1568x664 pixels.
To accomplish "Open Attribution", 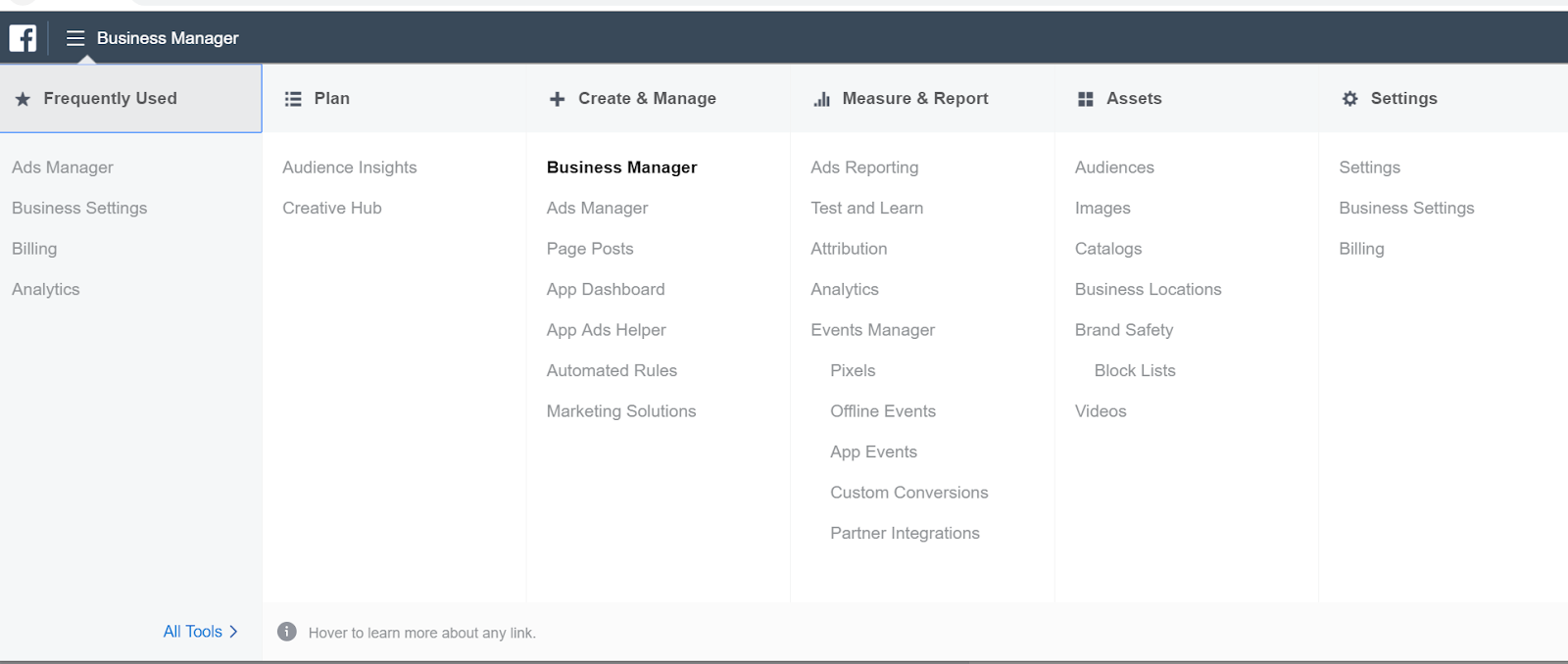I will pyautogui.click(x=849, y=249).
